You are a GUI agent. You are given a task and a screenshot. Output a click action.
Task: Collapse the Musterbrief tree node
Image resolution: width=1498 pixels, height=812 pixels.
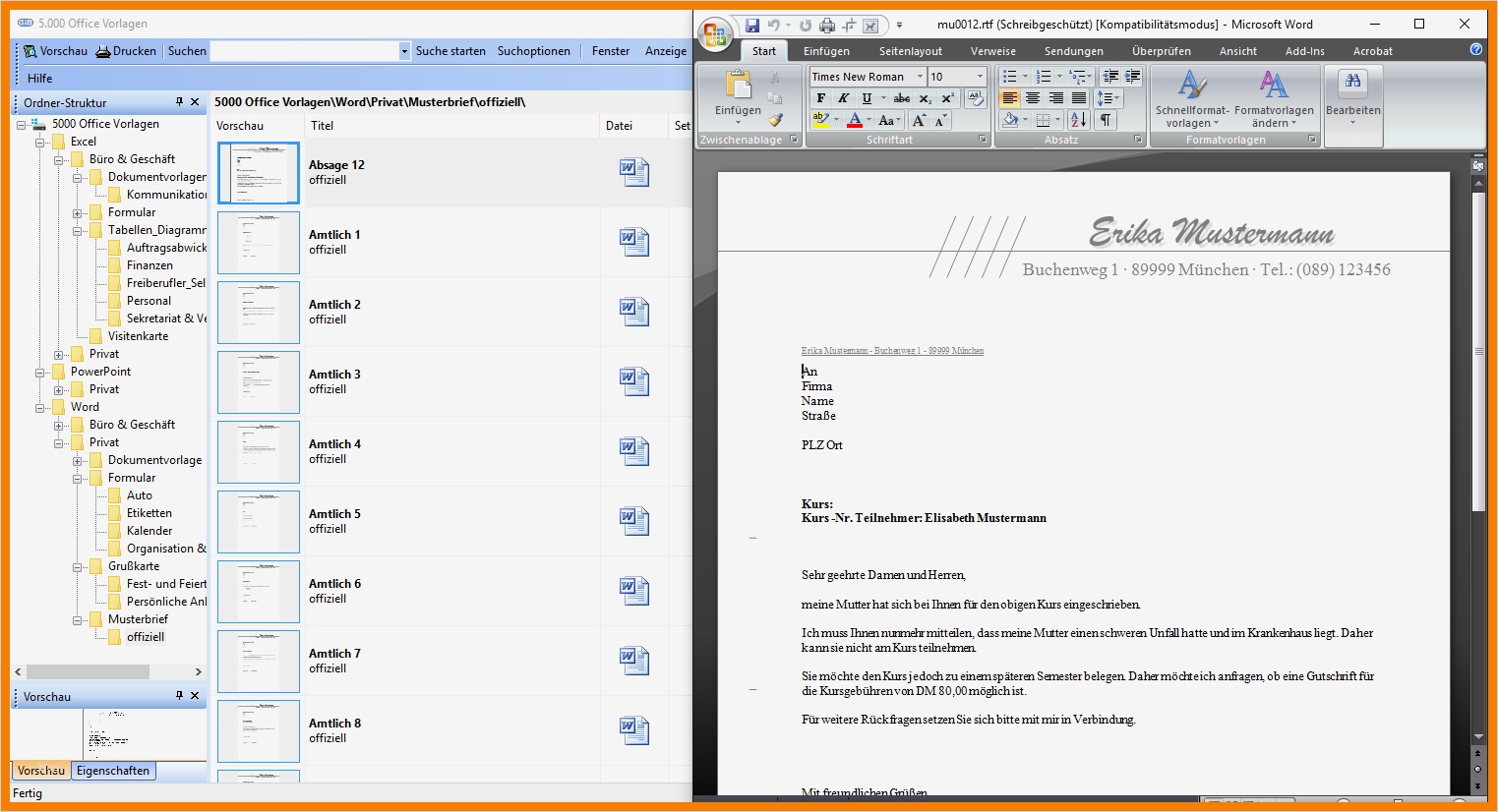tap(77, 620)
